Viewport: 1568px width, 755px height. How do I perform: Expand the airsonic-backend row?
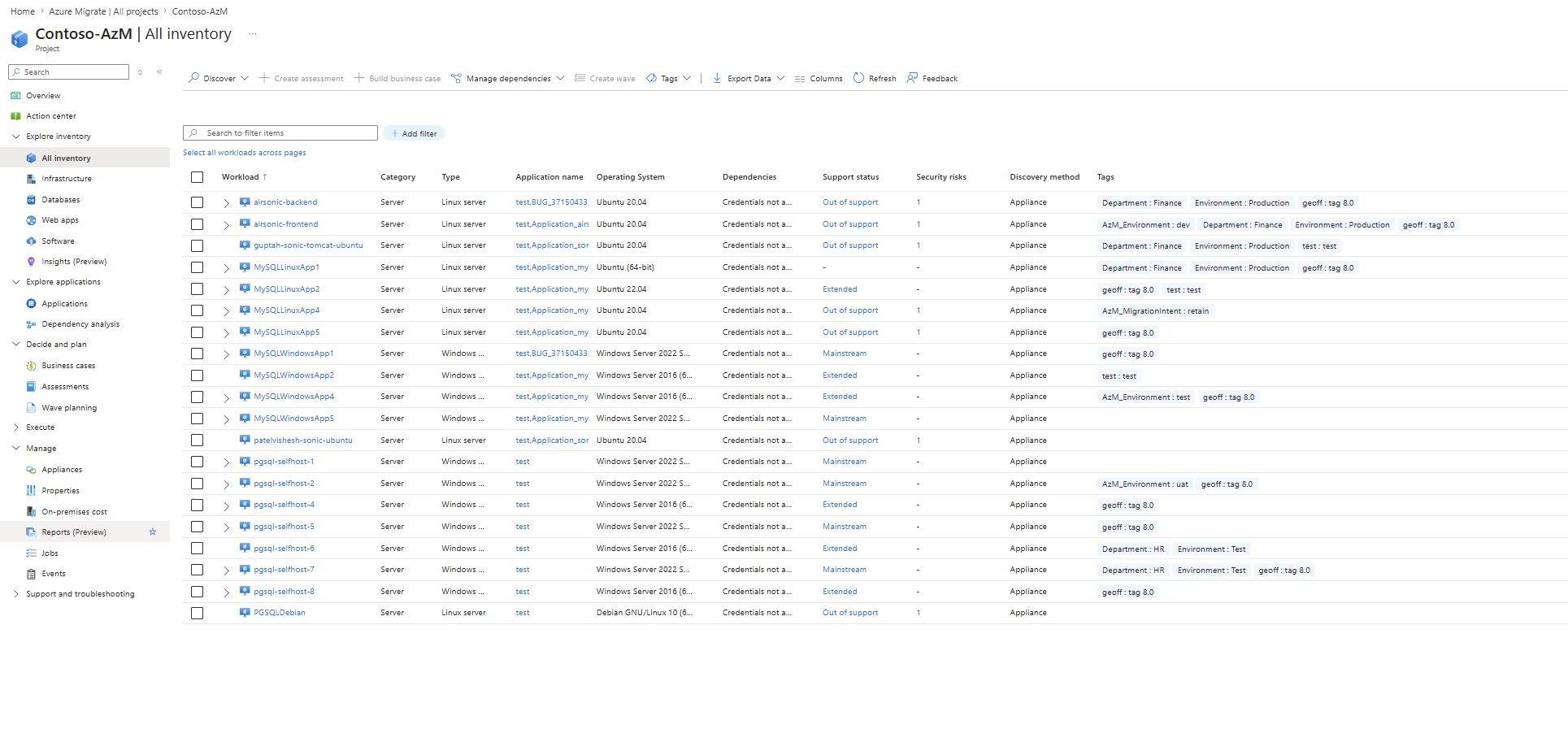click(x=227, y=203)
